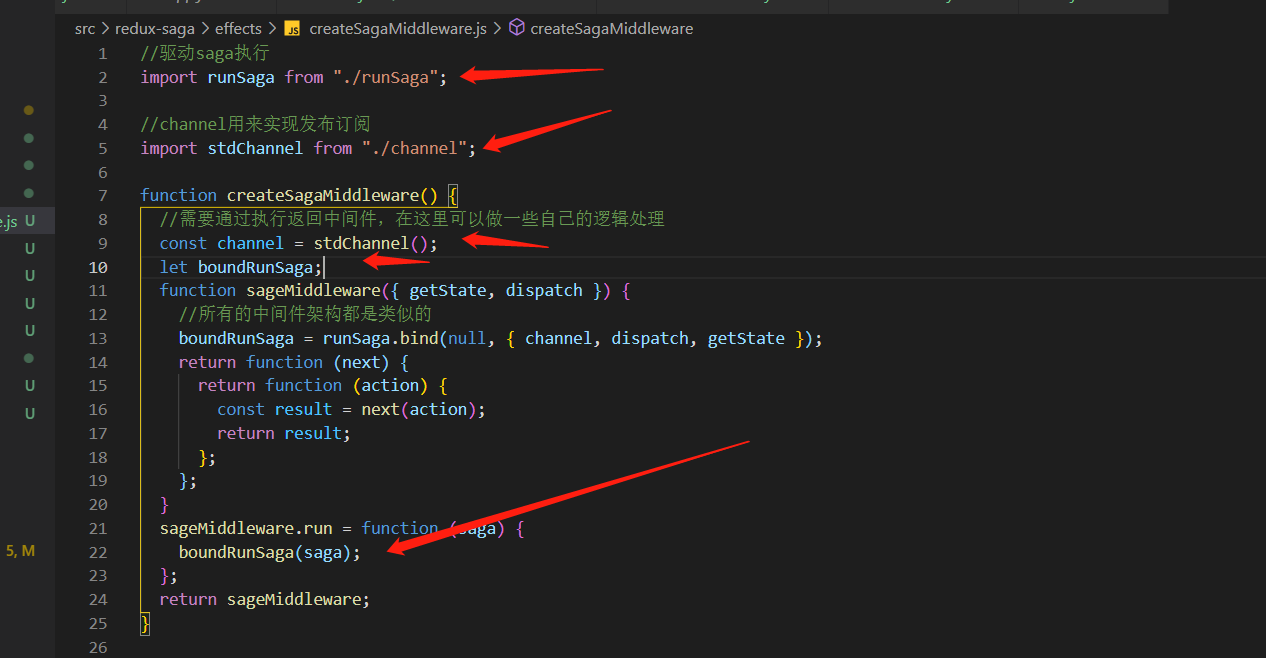Select the highlighted .js file row in Explorer
Image resolution: width=1266 pixels, height=658 pixels.
[27, 221]
